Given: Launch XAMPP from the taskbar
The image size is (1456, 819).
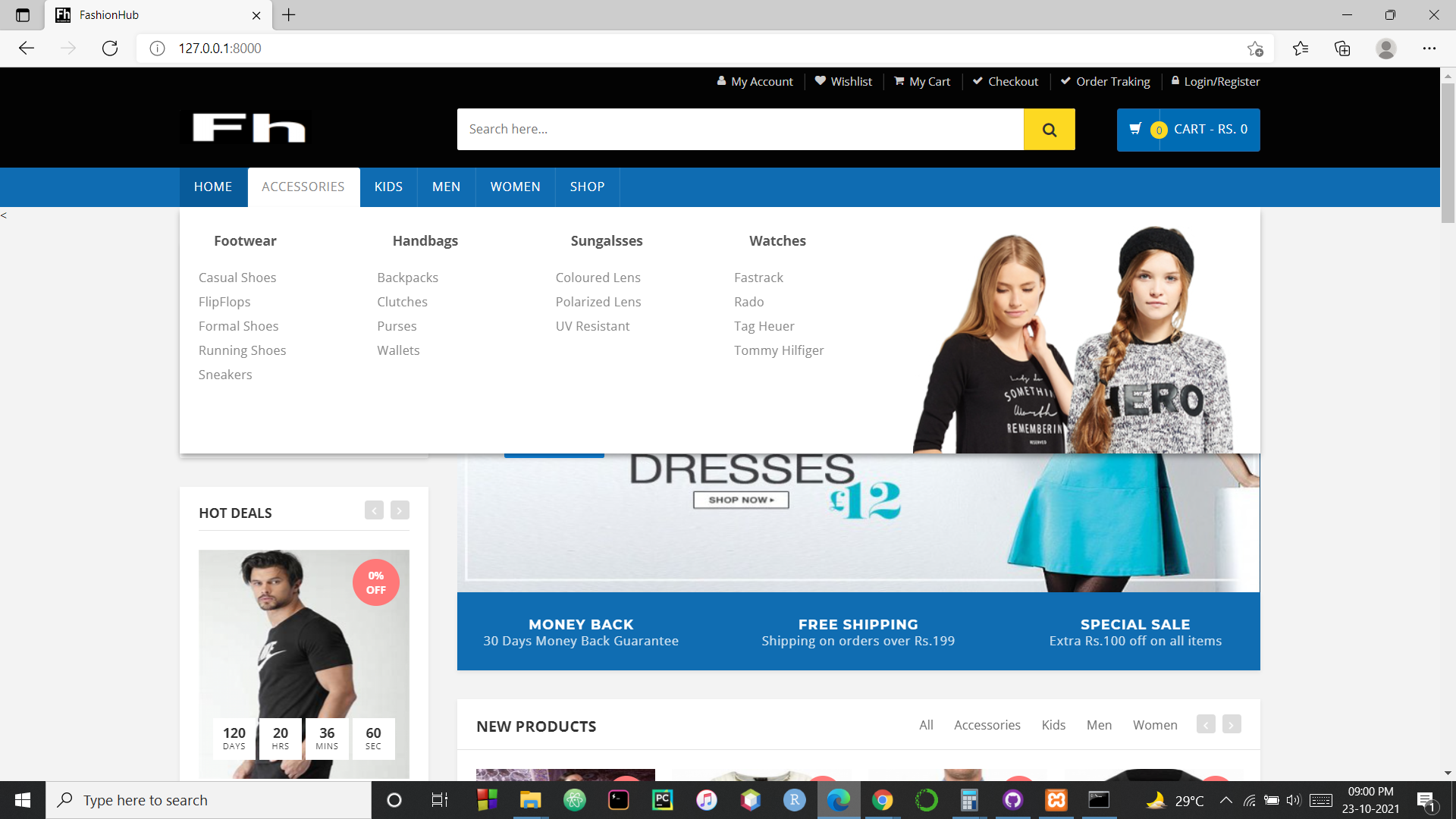Looking at the screenshot, I should coord(1056,800).
